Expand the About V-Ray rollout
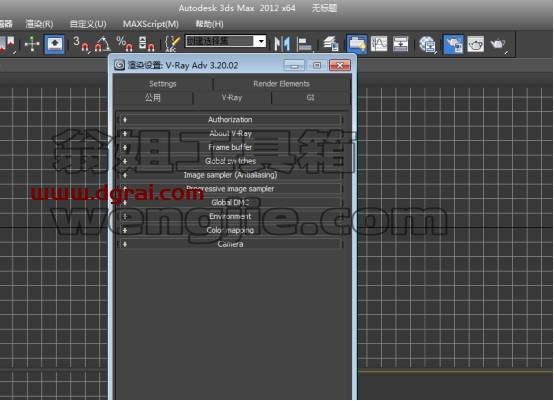 click(230, 133)
